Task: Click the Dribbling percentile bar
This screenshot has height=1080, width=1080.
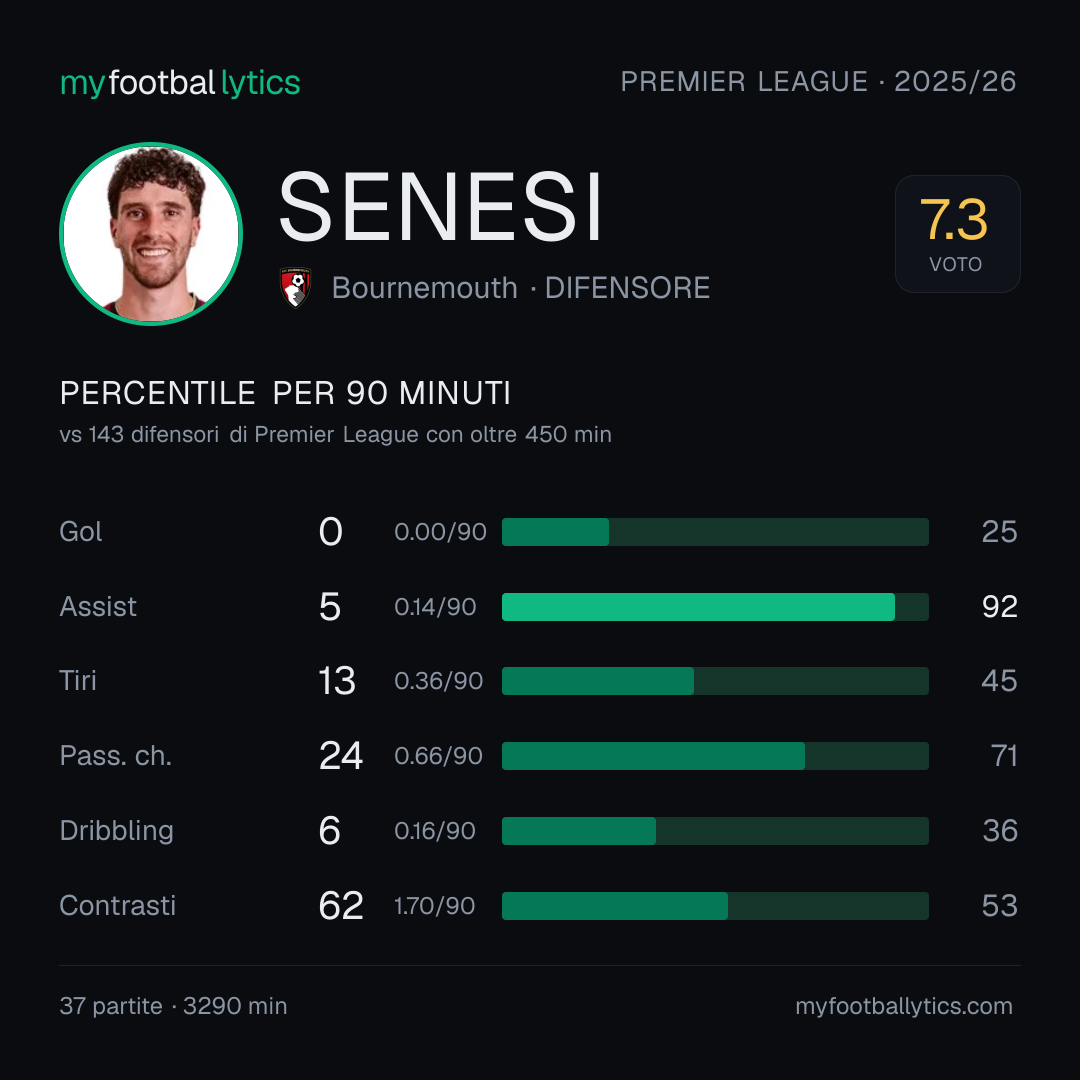Action: (x=715, y=831)
